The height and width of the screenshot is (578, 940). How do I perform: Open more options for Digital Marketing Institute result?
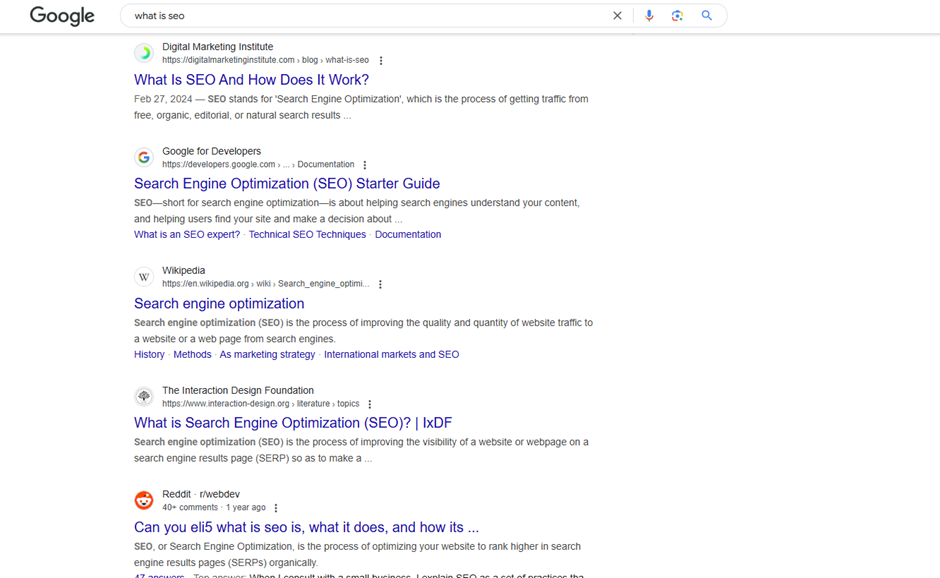coord(381,61)
